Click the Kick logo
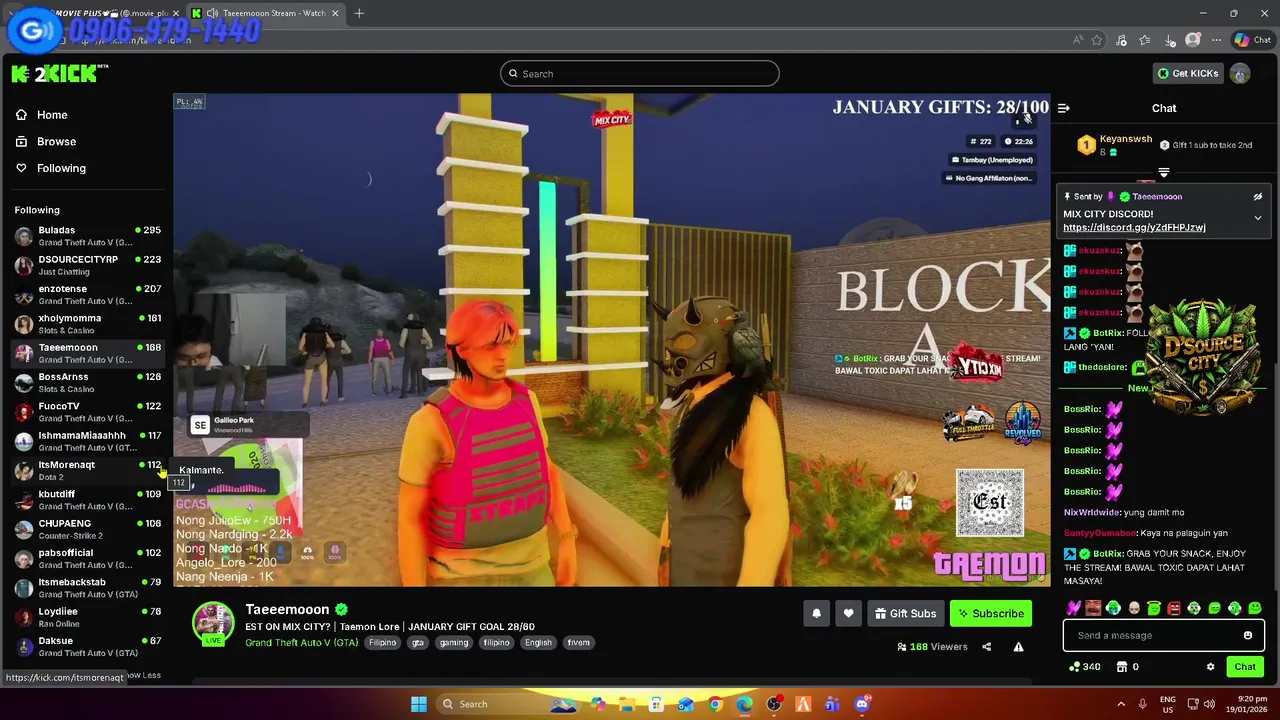1280x720 pixels. (61, 74)
